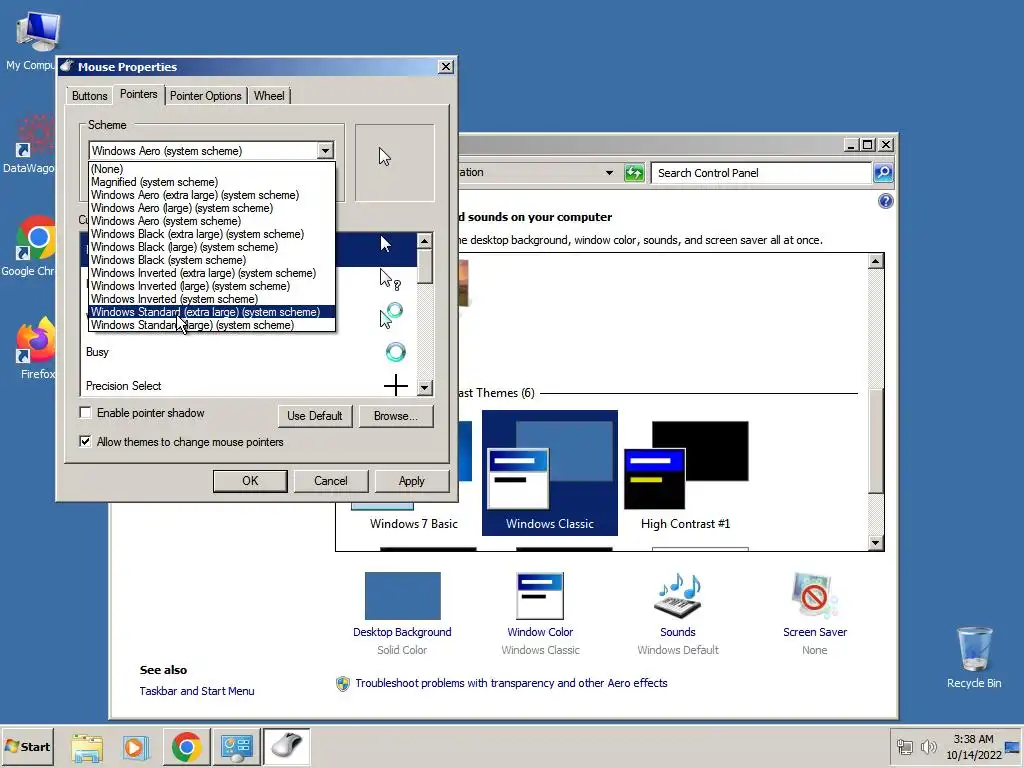Click the Start button

pos(27,746)
